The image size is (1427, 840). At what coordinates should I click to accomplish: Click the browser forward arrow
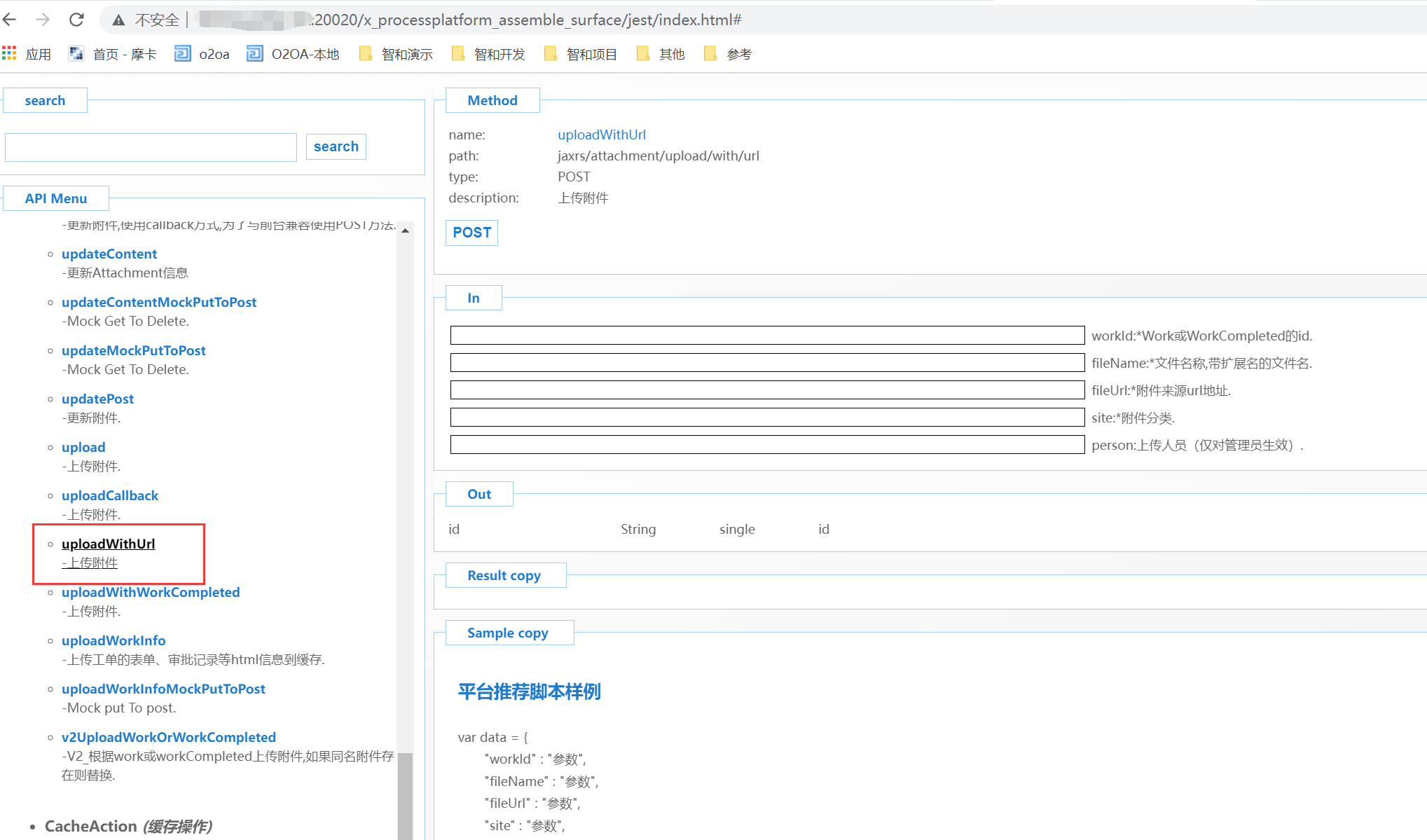(x=43, y=20)
